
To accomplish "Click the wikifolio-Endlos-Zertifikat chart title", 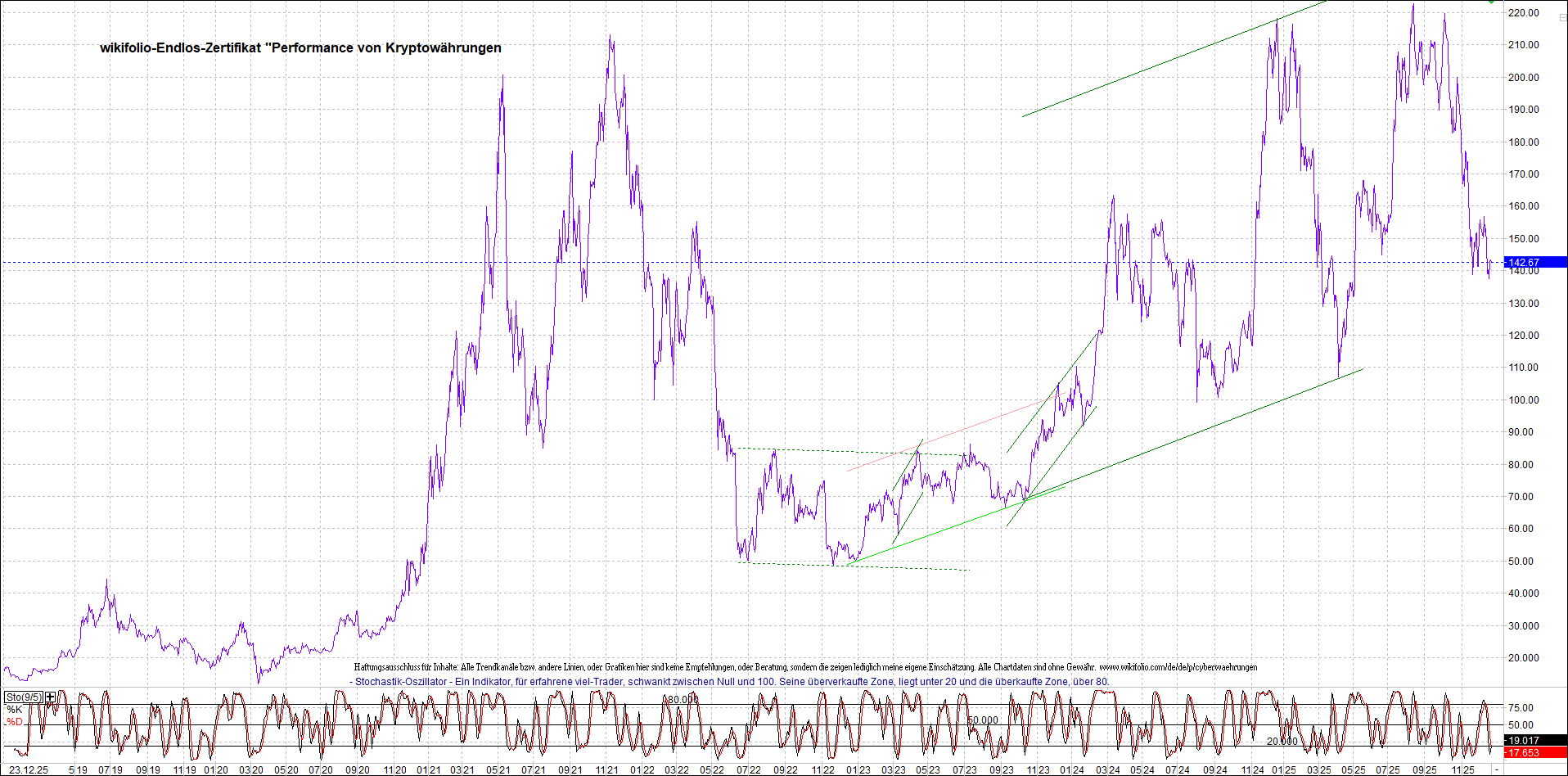I will click(300, 48).
